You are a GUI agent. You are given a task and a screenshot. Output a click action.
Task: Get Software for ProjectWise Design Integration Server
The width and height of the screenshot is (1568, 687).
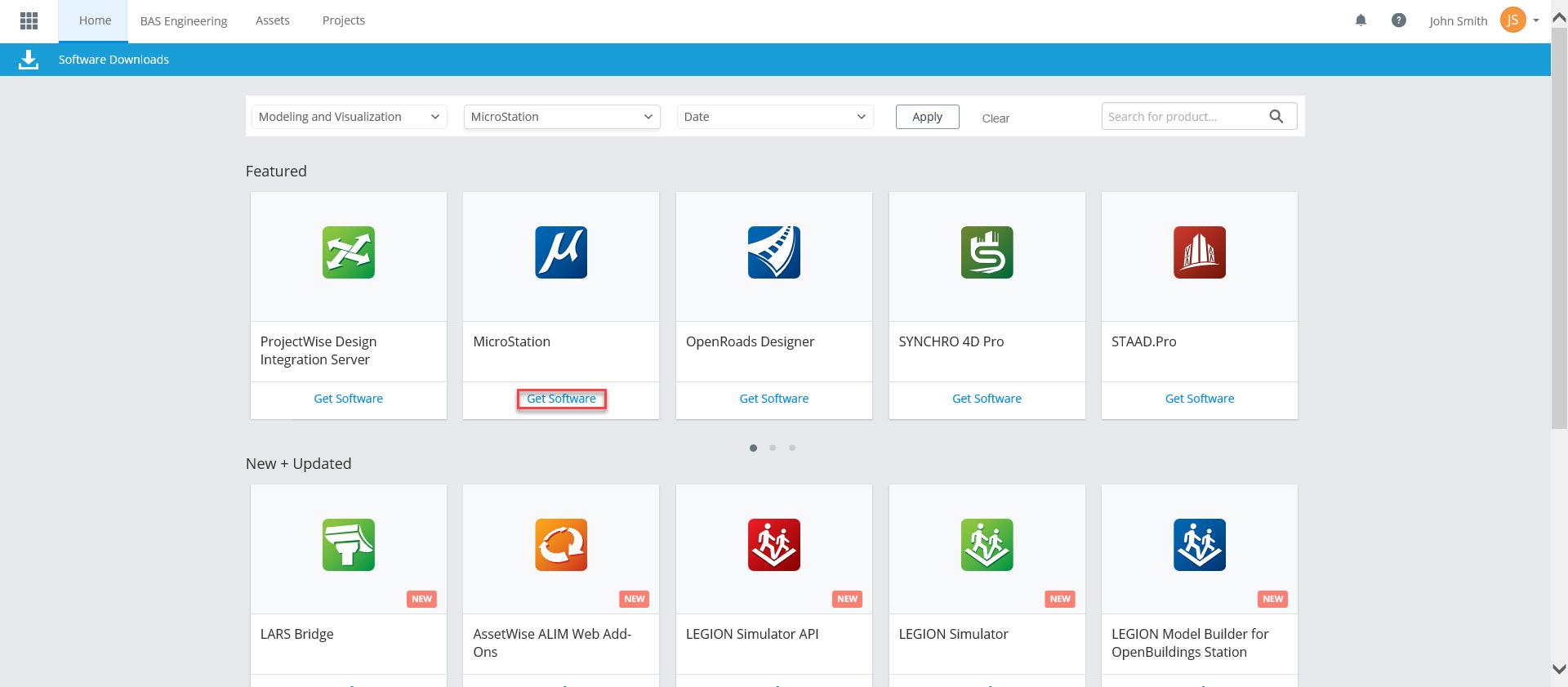[349, 399]
